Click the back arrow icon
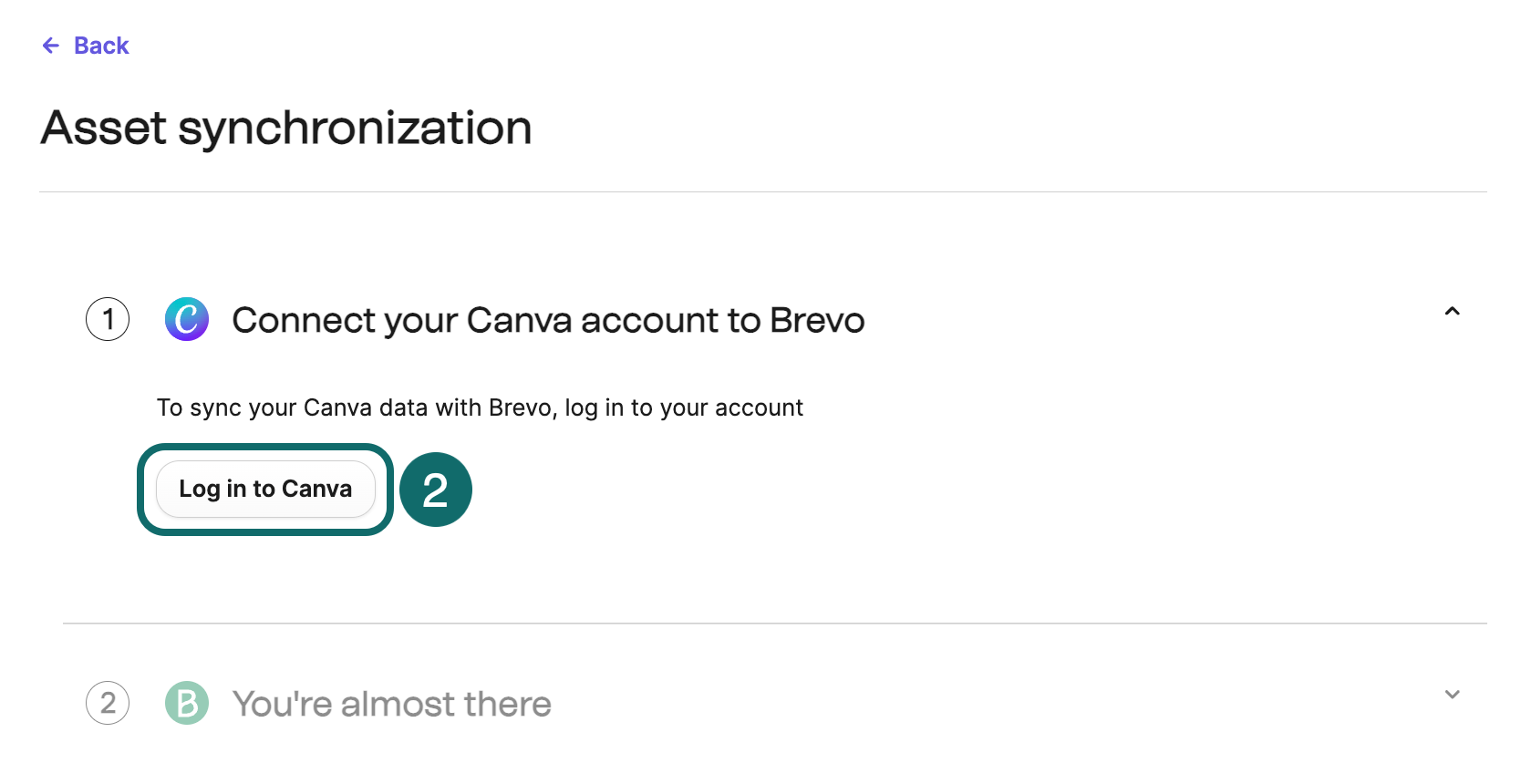 point(50,45)
